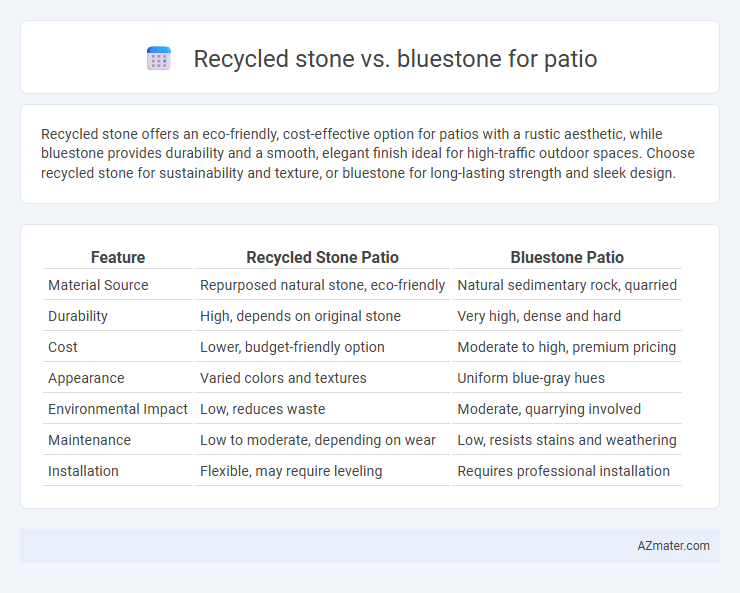Screen dimensions: 740x593
Task: Select cell 'Varied colors and textures'
Action: 322,378
